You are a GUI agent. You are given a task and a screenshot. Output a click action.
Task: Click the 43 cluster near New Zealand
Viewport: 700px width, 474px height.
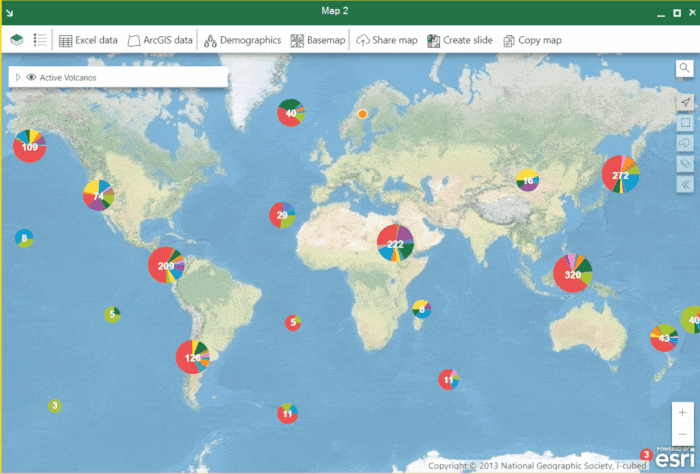[x=664, y=337]
